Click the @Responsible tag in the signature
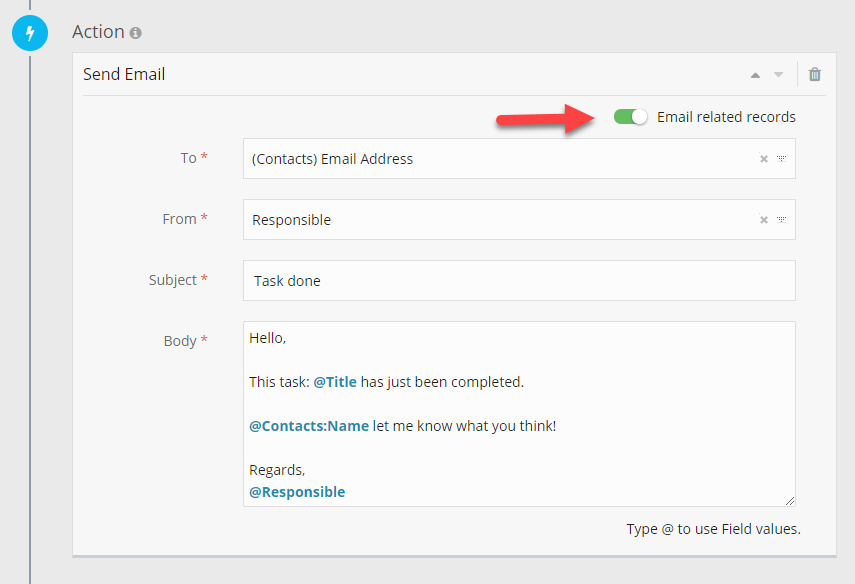 297,492
